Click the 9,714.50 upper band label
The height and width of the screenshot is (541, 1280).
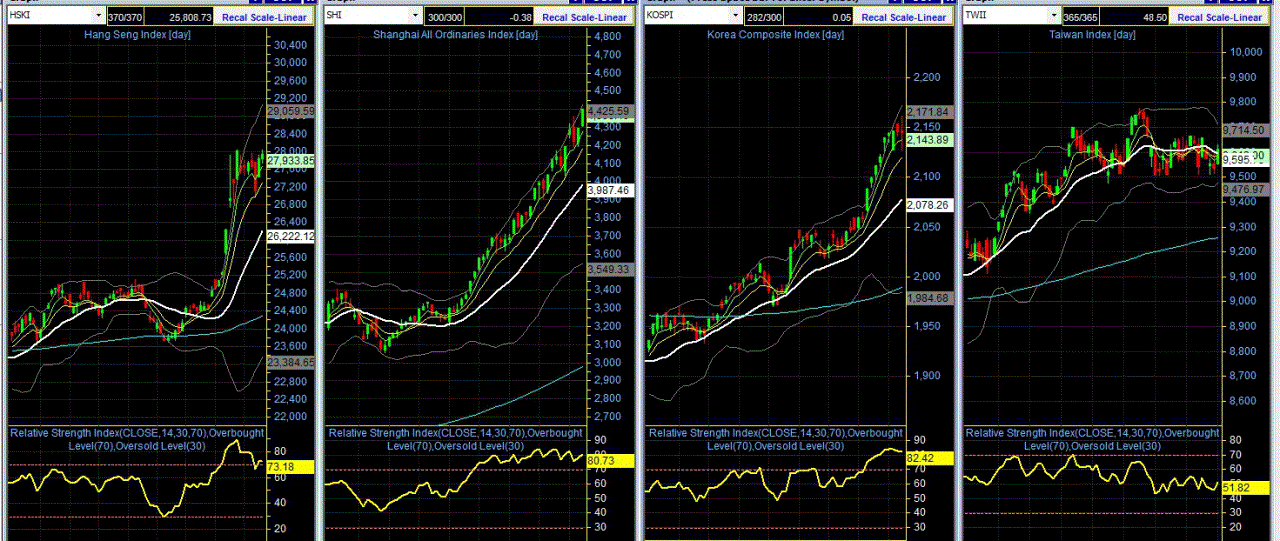1244,131
